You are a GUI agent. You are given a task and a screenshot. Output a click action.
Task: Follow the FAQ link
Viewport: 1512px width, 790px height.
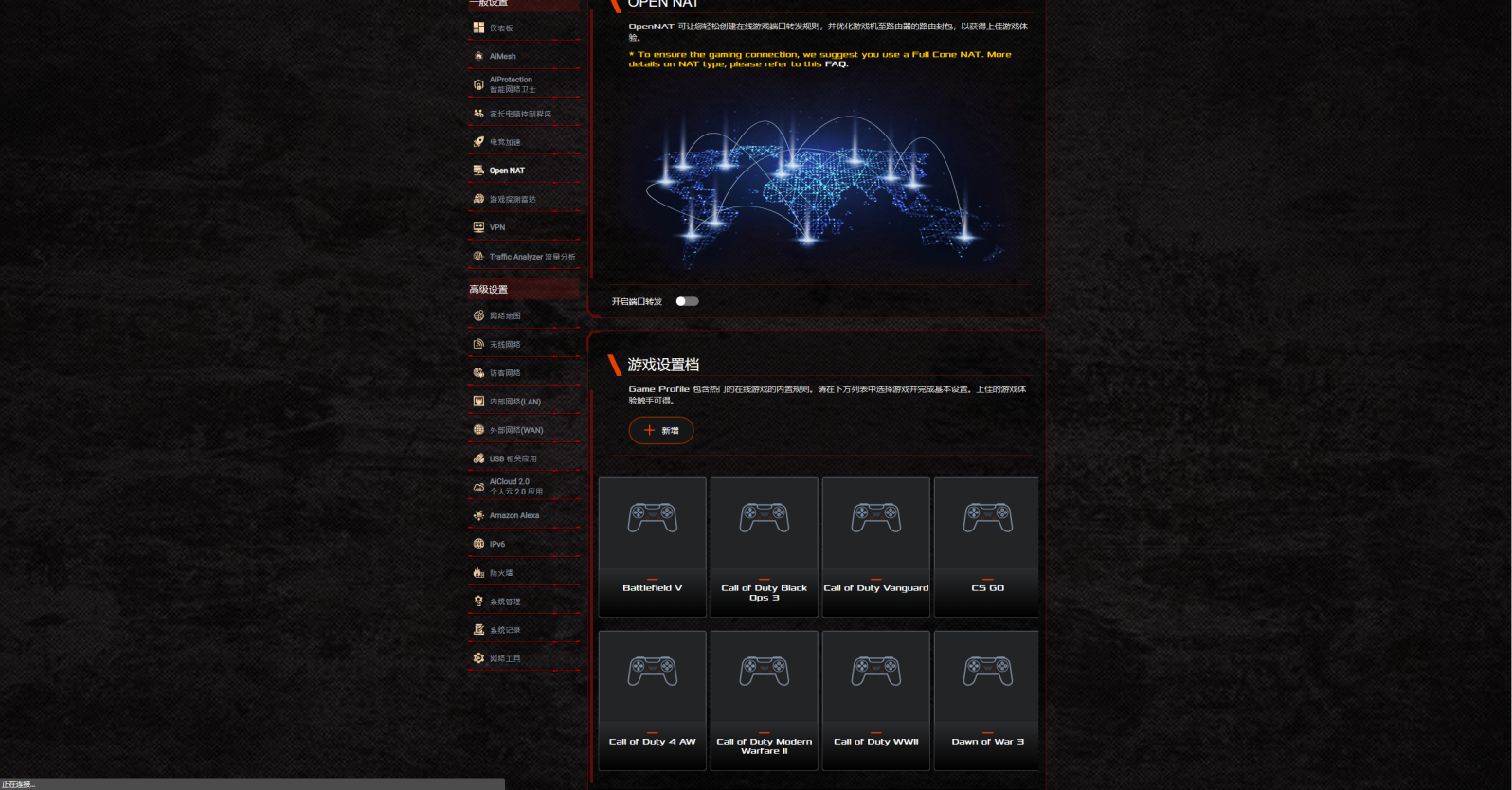(836, 64)
